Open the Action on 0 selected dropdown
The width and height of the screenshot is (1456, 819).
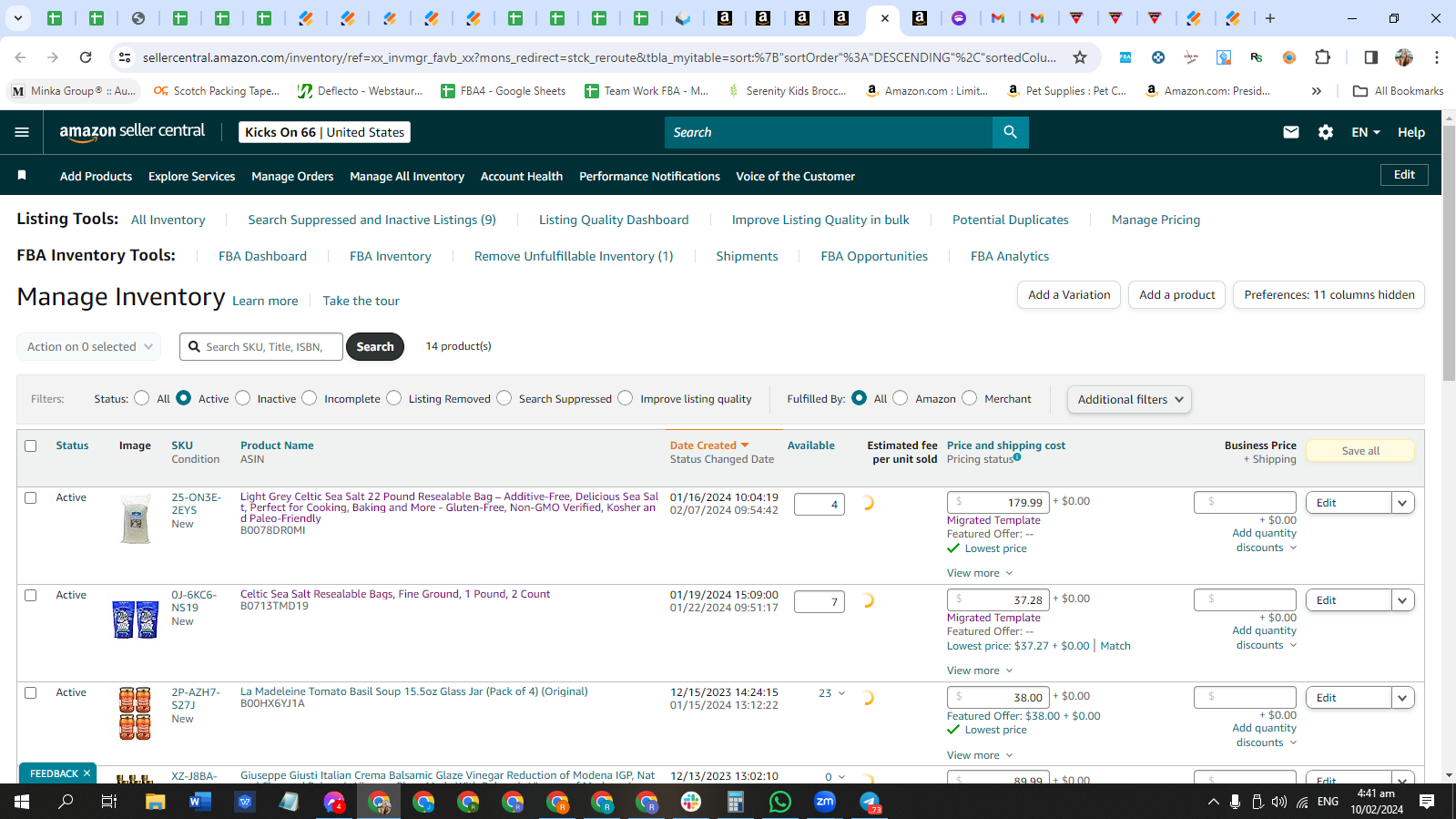point(89,347)
